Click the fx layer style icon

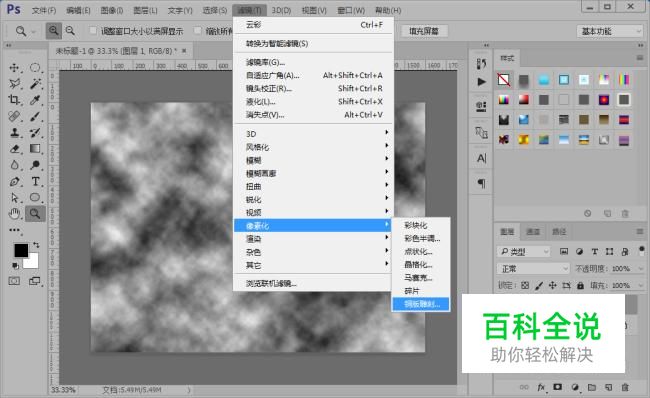pos(541,387)
